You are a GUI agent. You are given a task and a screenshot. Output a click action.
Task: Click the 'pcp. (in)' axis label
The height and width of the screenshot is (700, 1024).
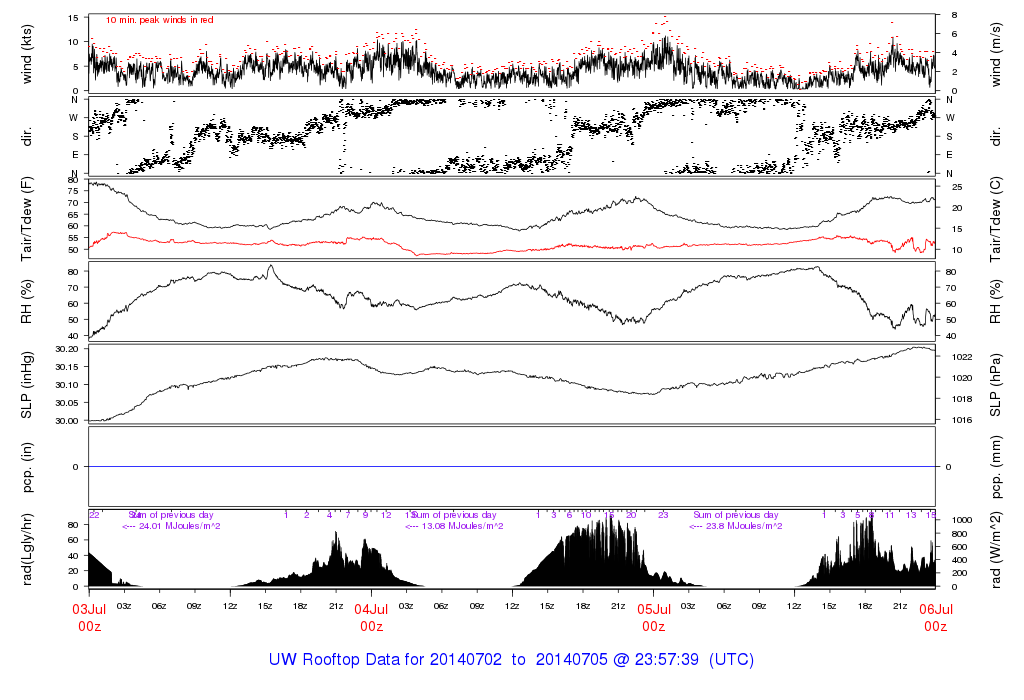coord(27,466)
